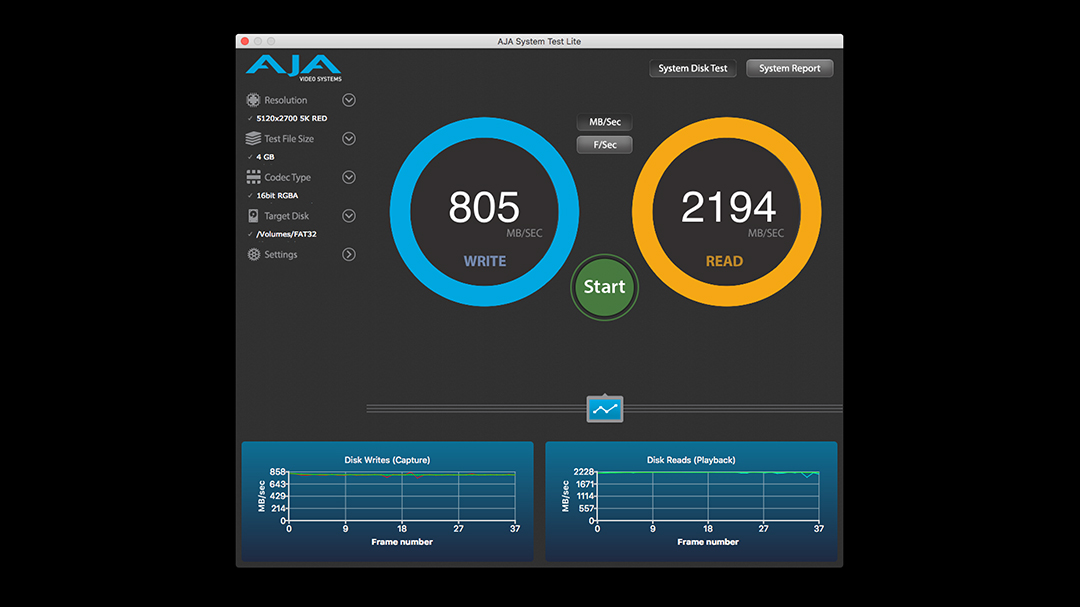This screenshot has width=1080, height=607.
Task: Open the System Report view
Action: [x=789, y=68]
